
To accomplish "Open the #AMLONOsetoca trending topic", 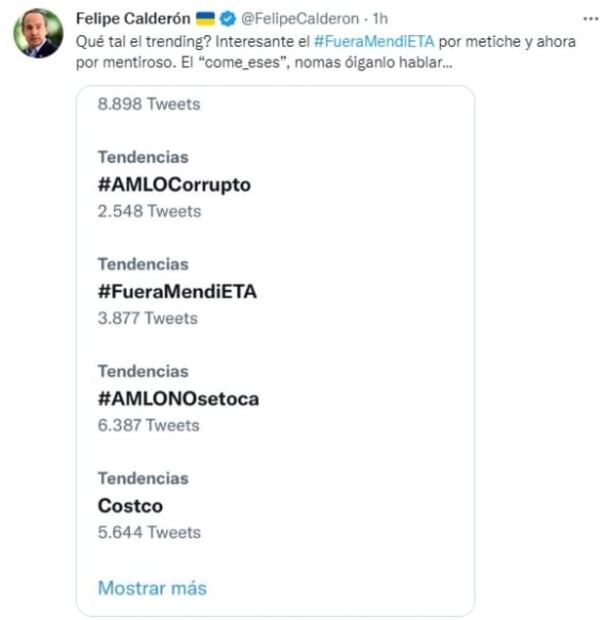I will point(178,398).
